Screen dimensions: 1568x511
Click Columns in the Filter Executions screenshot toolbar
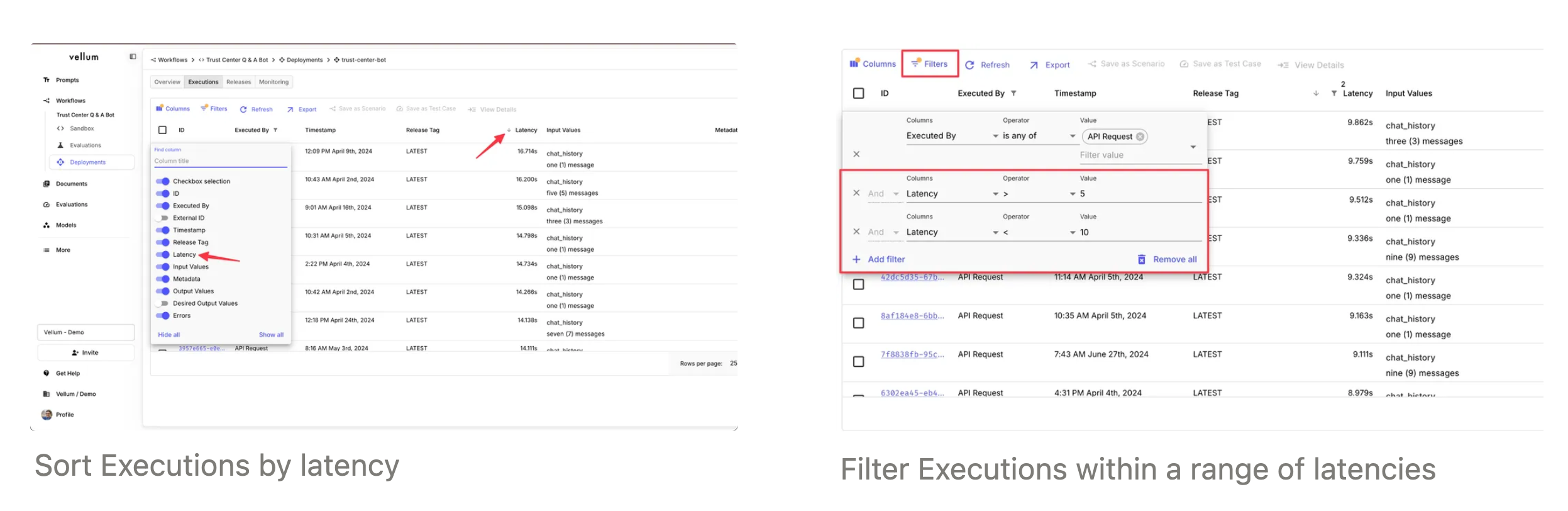873,64
